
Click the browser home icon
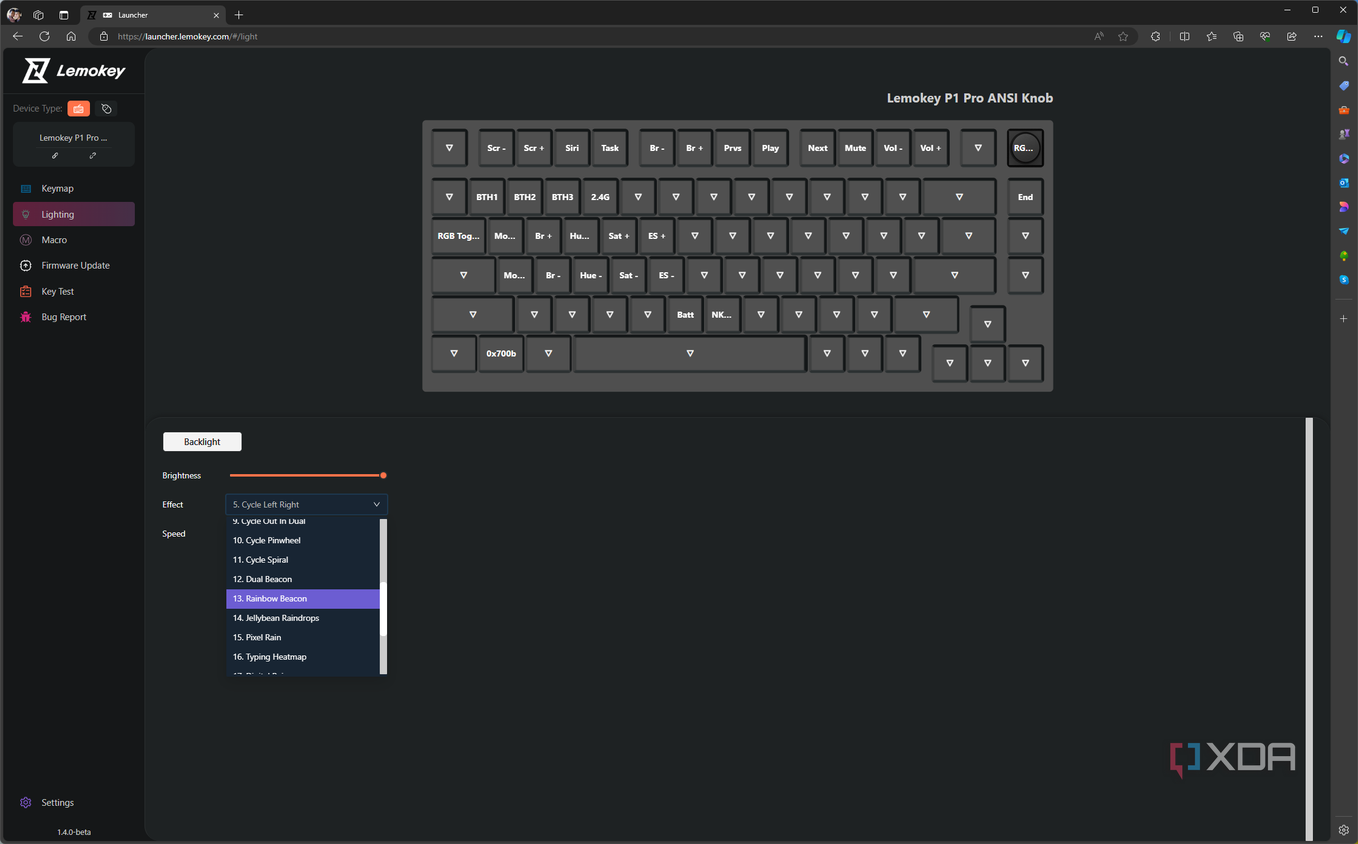71,36
